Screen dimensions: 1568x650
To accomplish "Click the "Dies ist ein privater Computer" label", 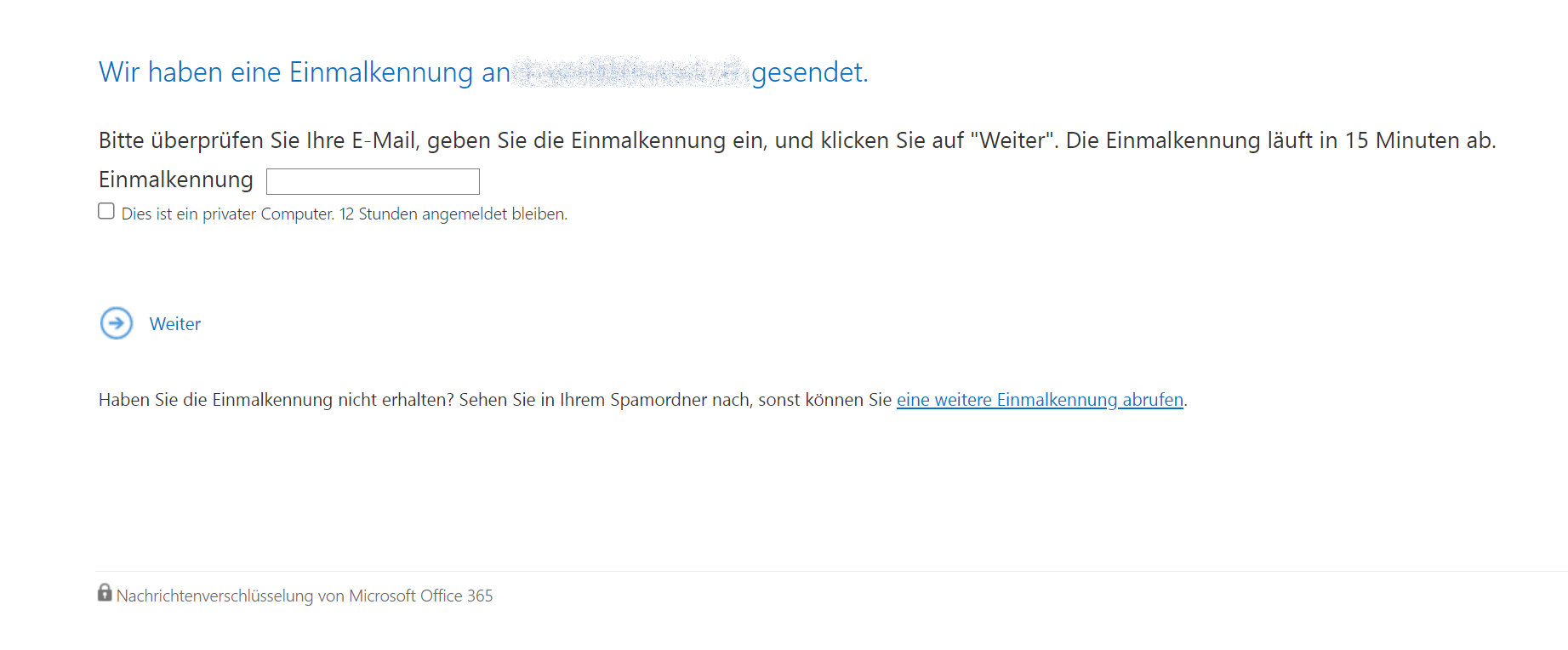I will pyautogui.click(x=227, y=214).
